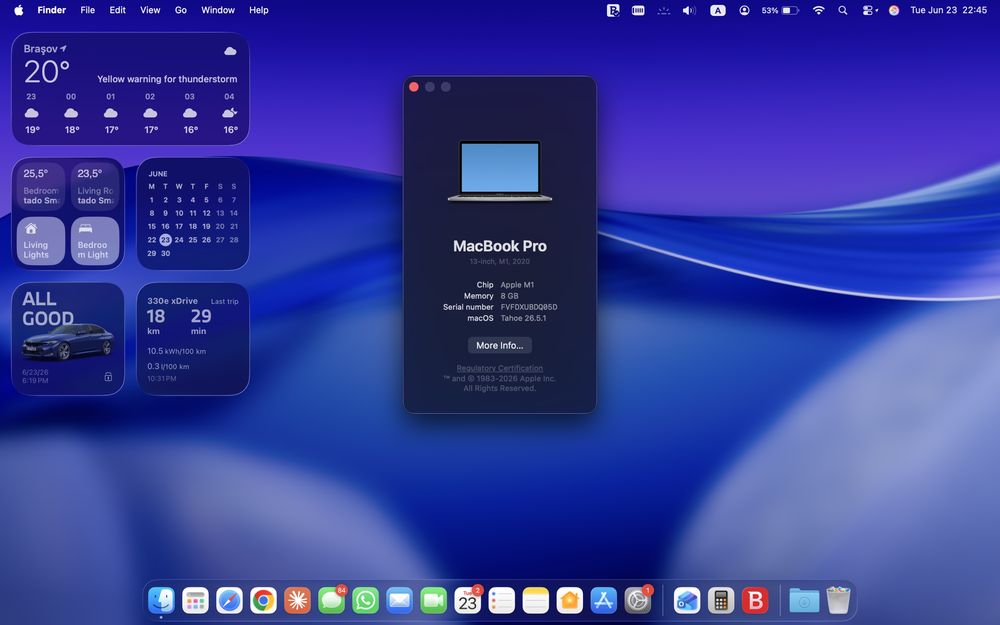Image resolution: width=1000 pixels, height=625 pixels.
Task: Open the blue mail-box app in the Dock
Action: click(687, 600)
